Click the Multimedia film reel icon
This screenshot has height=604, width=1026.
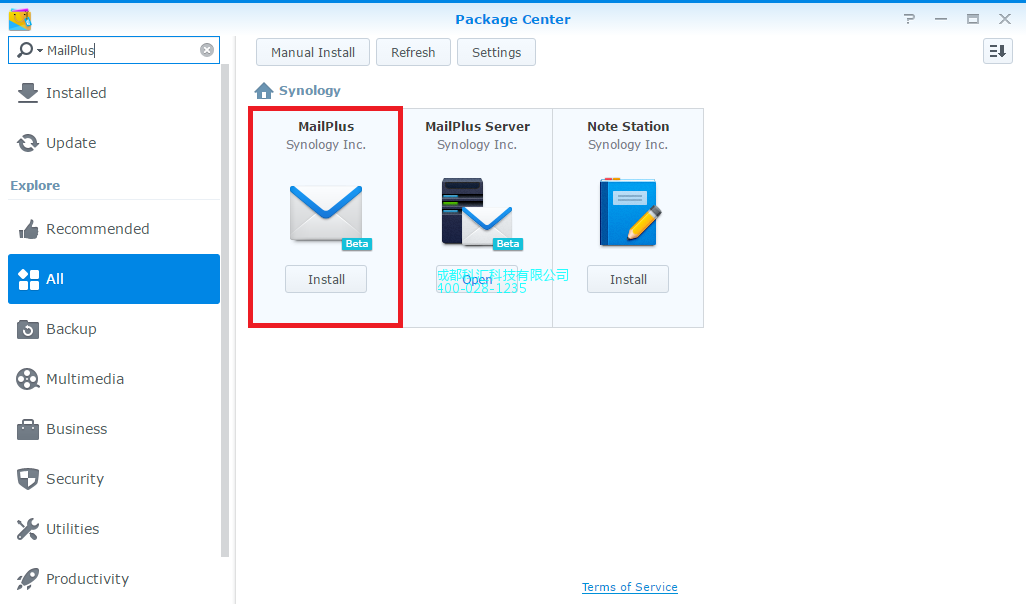[x=27, y=379]
